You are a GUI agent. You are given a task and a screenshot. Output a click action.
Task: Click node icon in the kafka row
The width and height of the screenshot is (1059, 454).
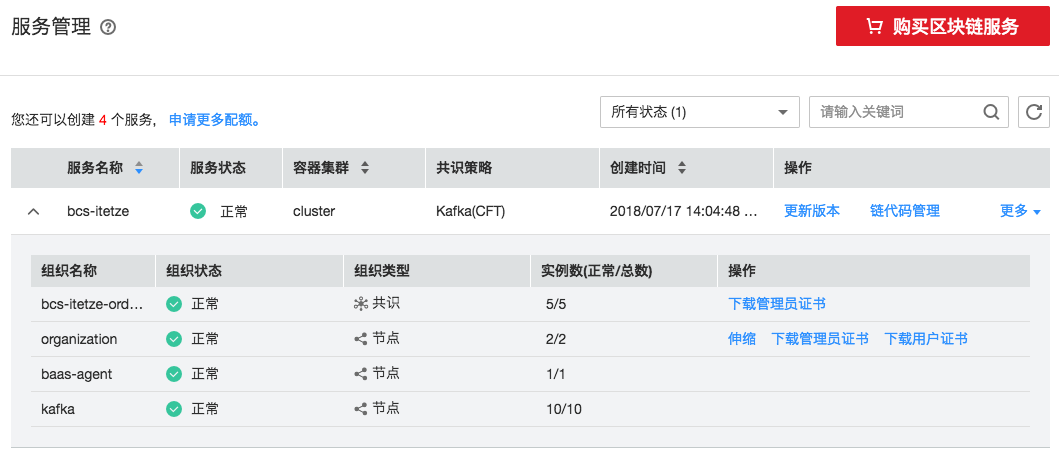[x=361, y=408]
